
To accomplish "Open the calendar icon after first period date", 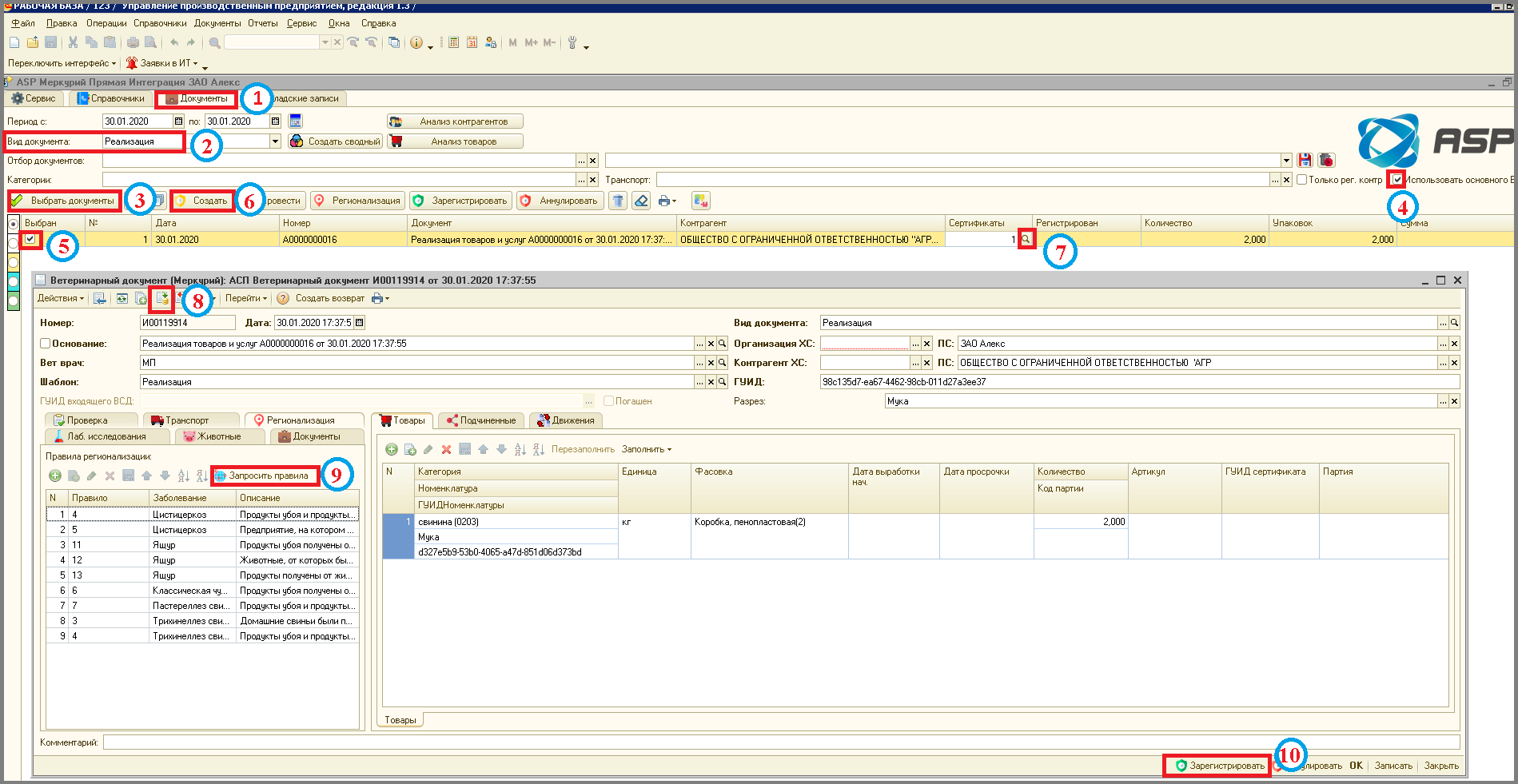I will click(x=178, y=121).
